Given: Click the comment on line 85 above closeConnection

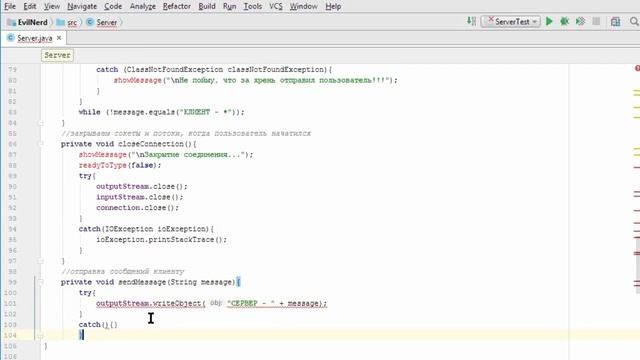Looking at the screenshot, I should click(186, 133).
